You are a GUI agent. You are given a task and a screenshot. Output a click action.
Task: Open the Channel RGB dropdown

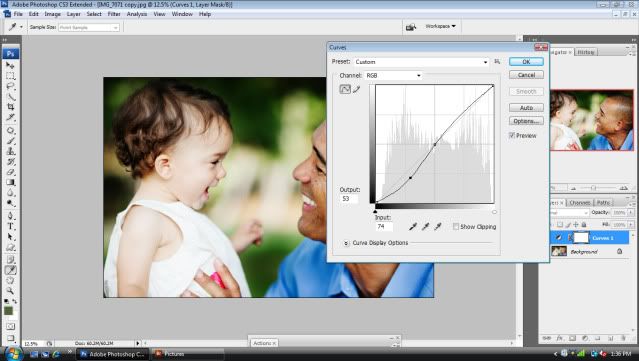pos(393,75)
